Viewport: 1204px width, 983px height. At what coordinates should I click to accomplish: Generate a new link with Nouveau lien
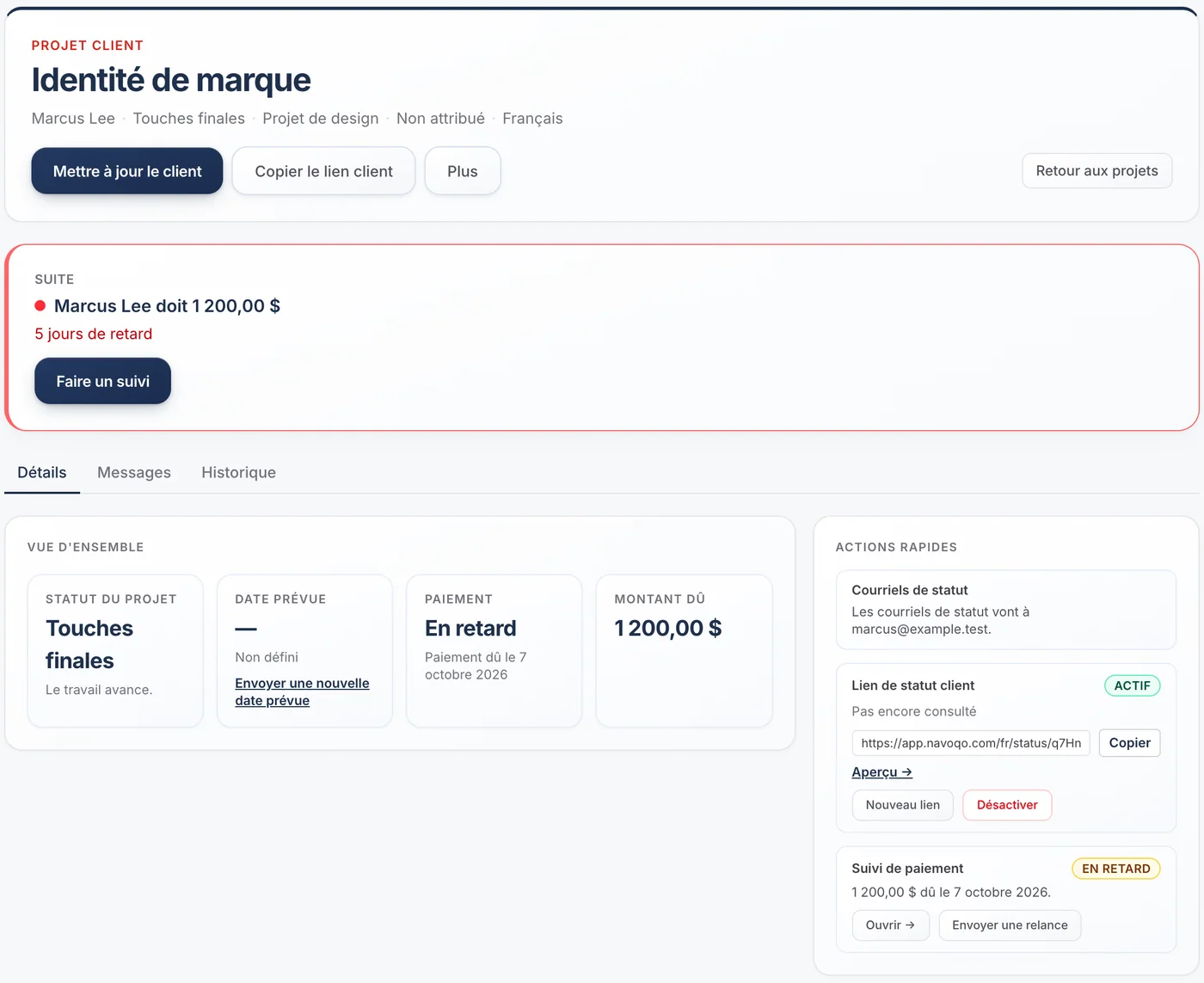click(903, 805)
